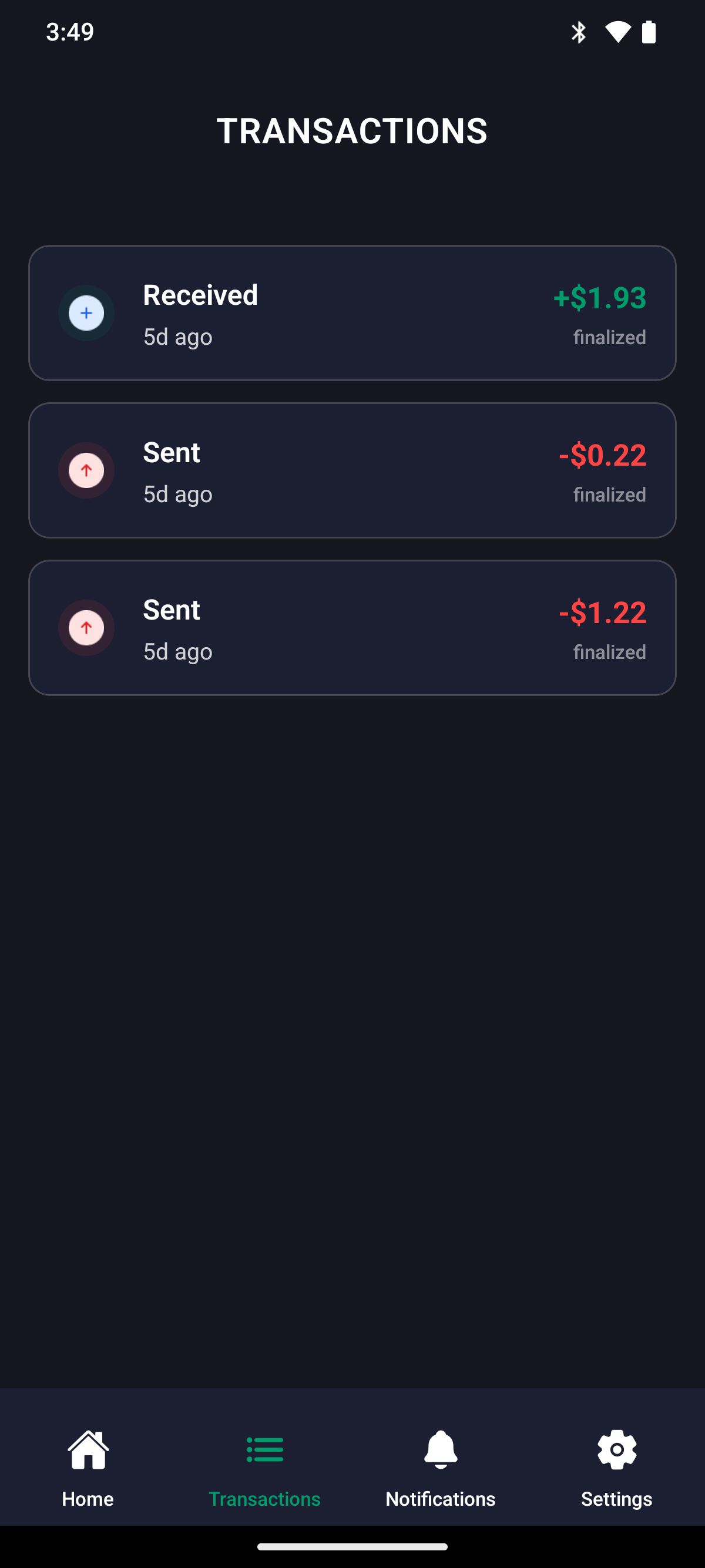Tap the blue plus icon on Received
Screen dimensions: 705x1568
[x=86, y=313]
